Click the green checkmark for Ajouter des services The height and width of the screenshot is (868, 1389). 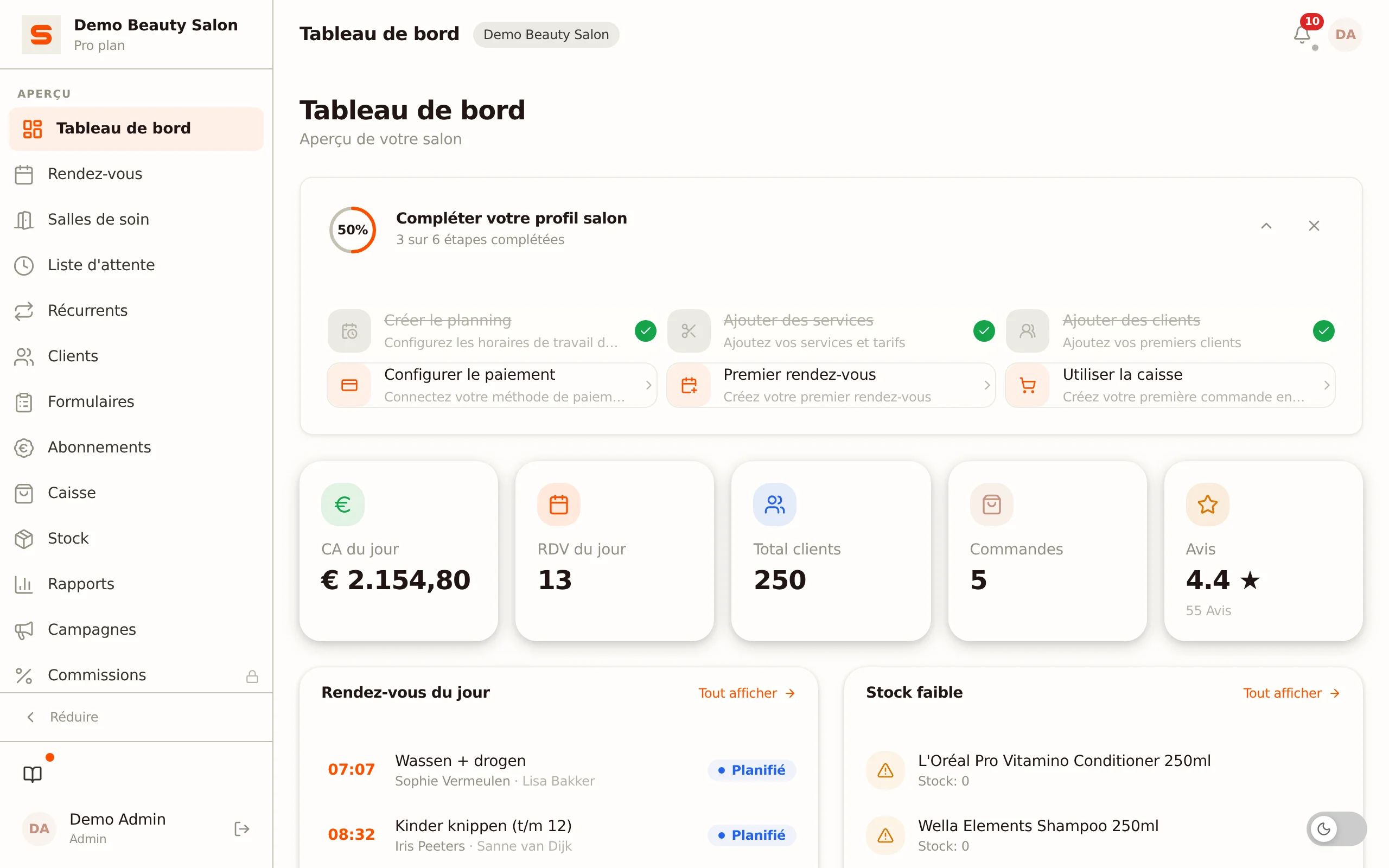984,331
